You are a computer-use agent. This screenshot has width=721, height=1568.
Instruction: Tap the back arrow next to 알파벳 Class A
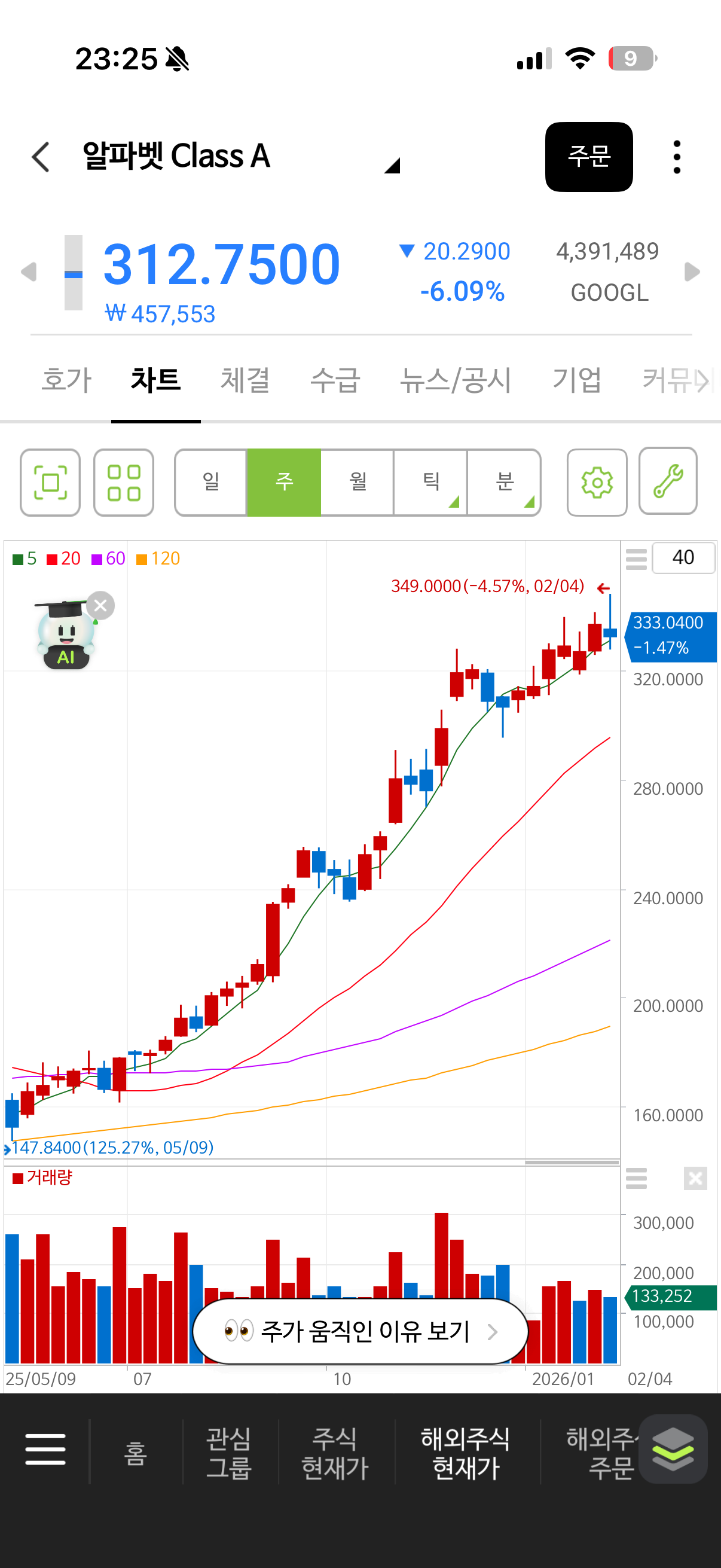(x=41, y=157)
